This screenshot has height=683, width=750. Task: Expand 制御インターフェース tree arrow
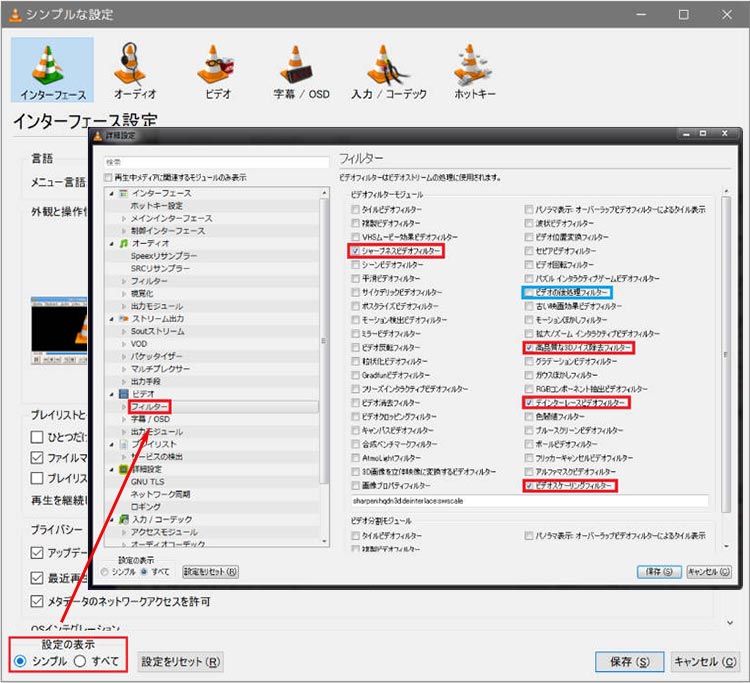coord(124,231)
